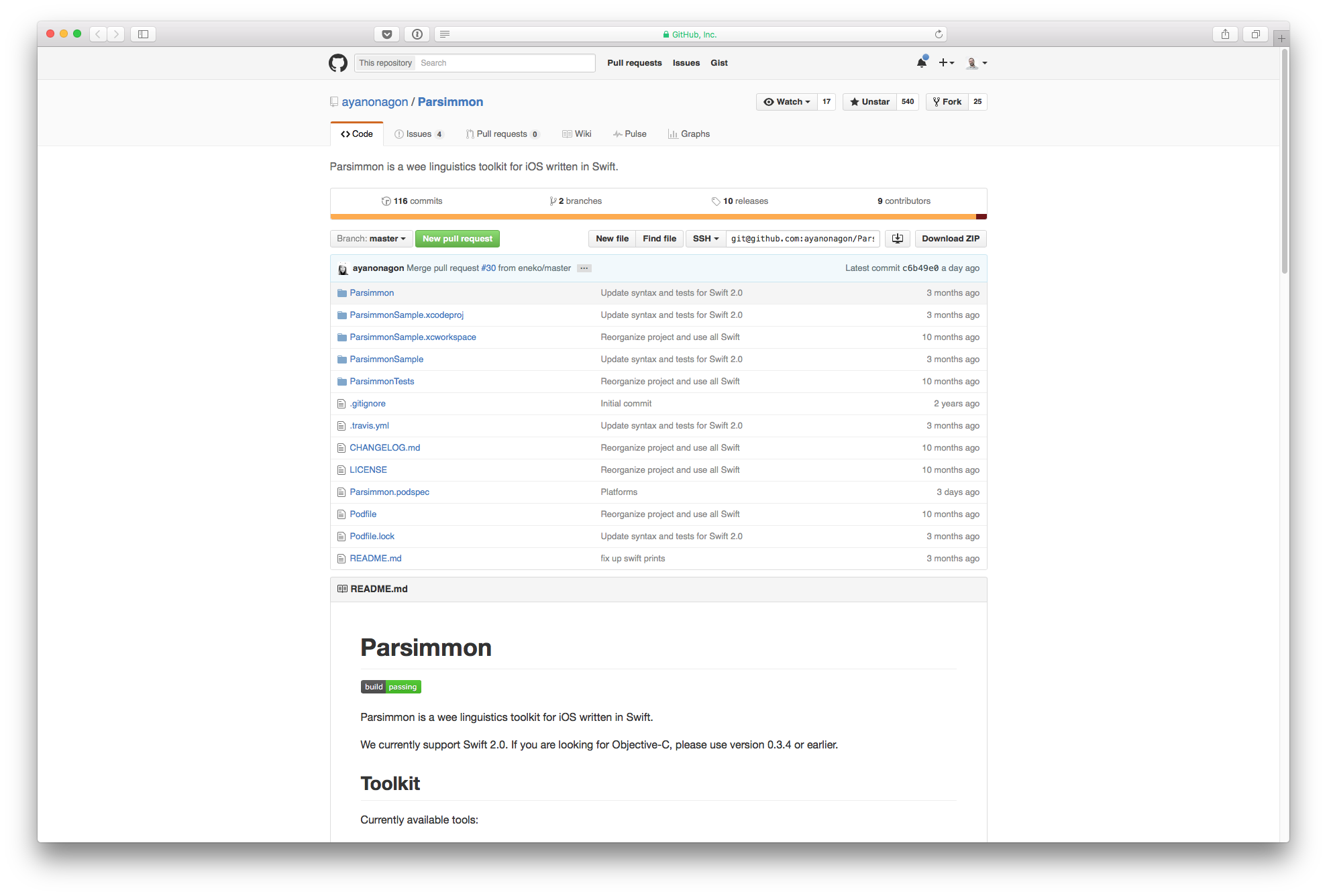Expand the commit message ellipsis

[584, 268]
